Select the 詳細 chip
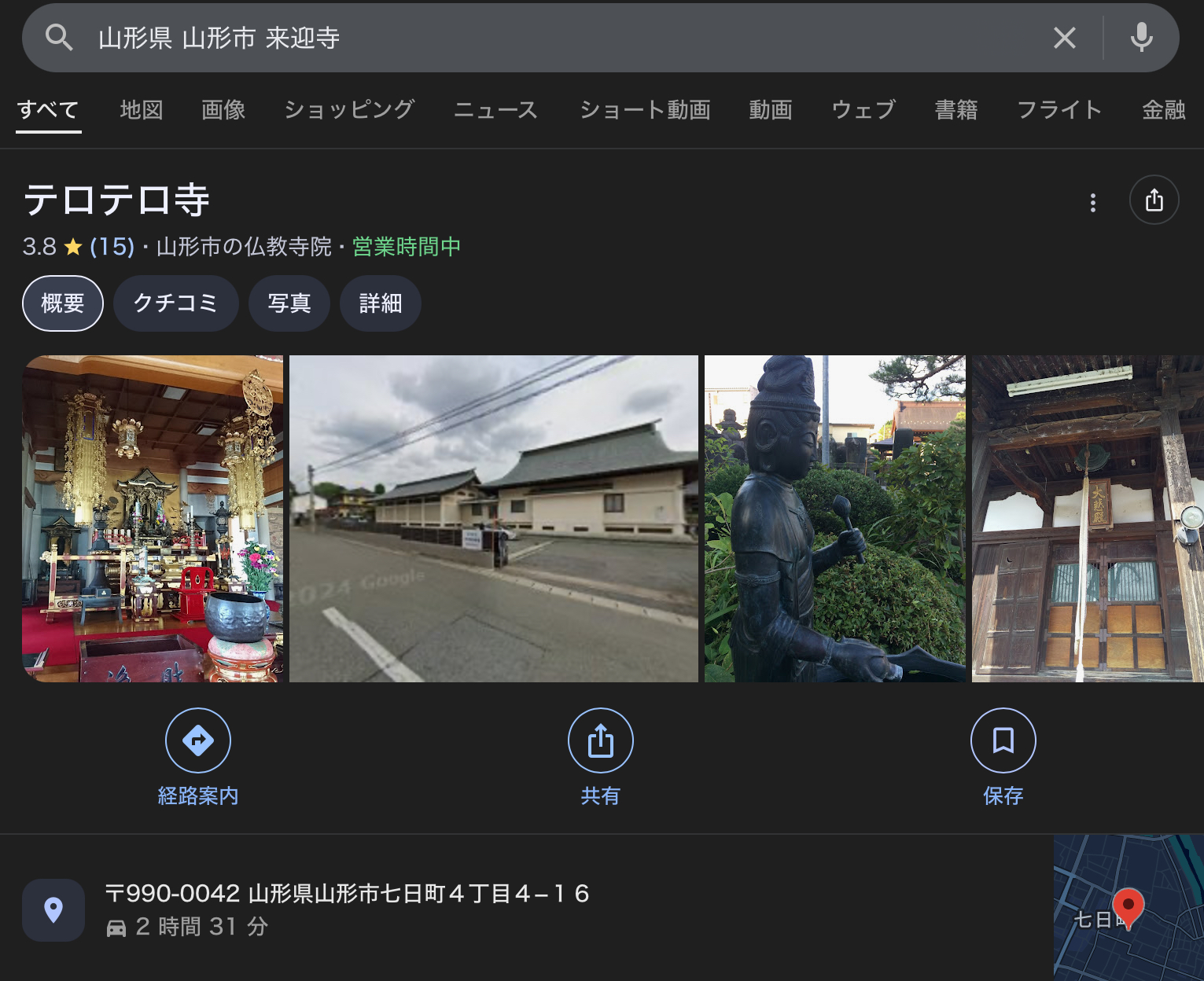Image resolution: width=1204 pixels, height=981 pixels. pos(380,303)
